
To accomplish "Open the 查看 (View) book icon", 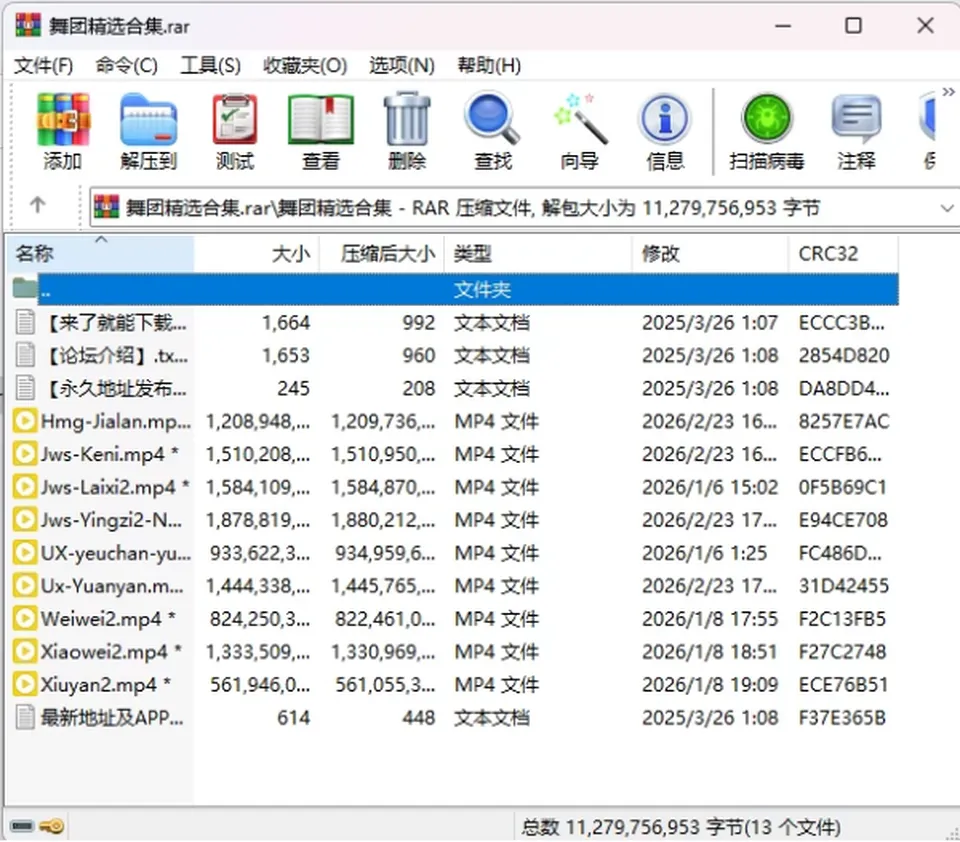I will (x=321, y=119).
